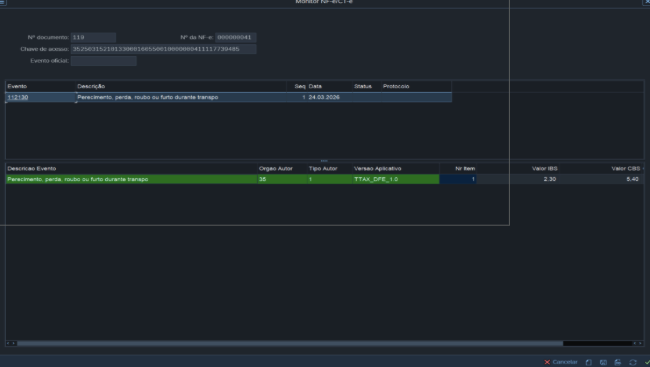This screenshot has width=650, height=367.
Task: Select the Valor IBS value 2.30
Action: [518, 179]
